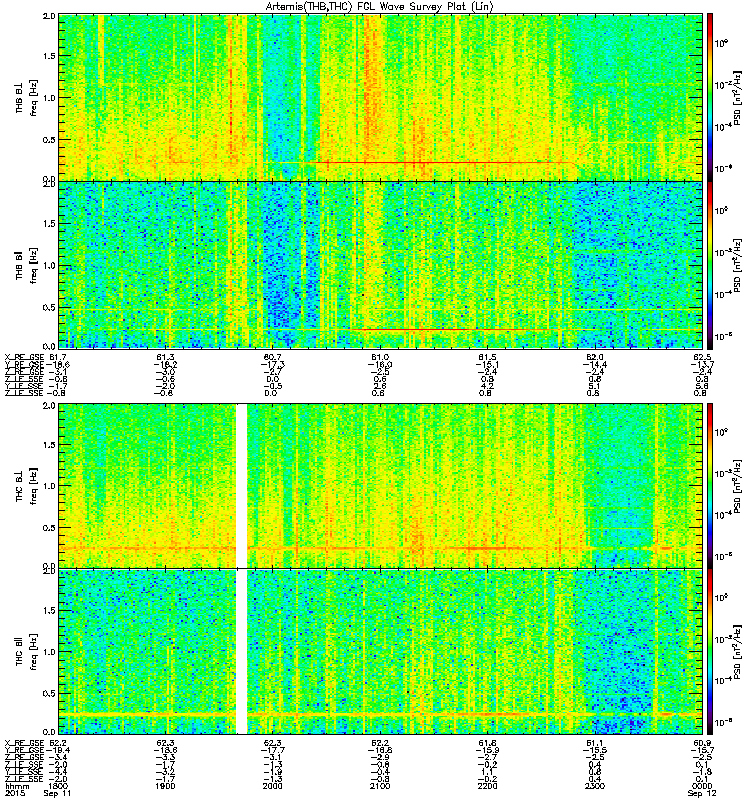Click PSD [nT²/Hz] label beside THC B-parallel colorbar

tap(738, 652)
